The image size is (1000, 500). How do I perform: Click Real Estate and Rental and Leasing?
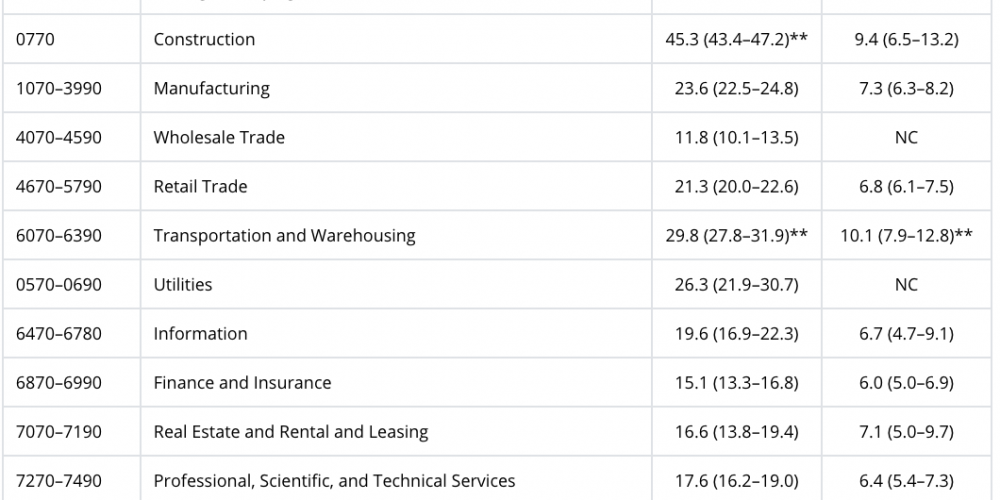[x=290, y=432]
